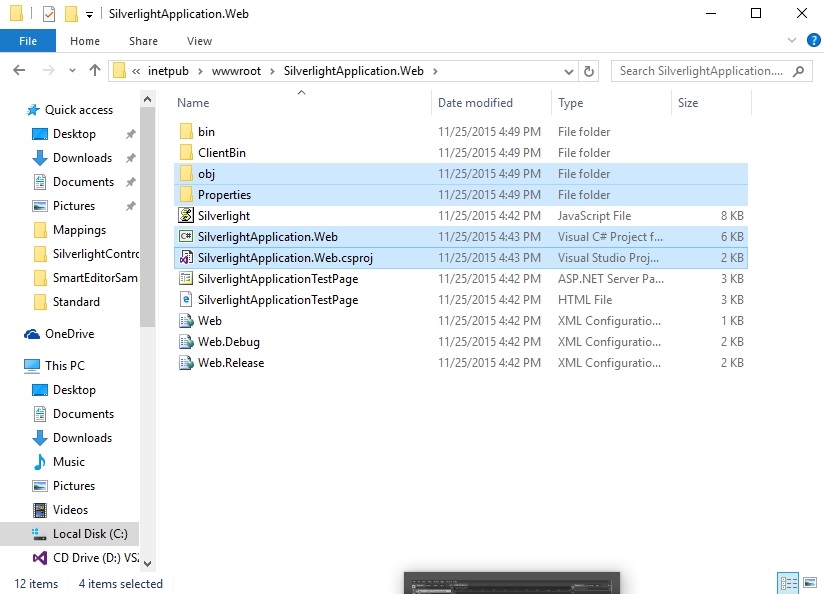
Task: Open Customize Quick Access Toolbar dropdown
Action: [x=90, y=14]
